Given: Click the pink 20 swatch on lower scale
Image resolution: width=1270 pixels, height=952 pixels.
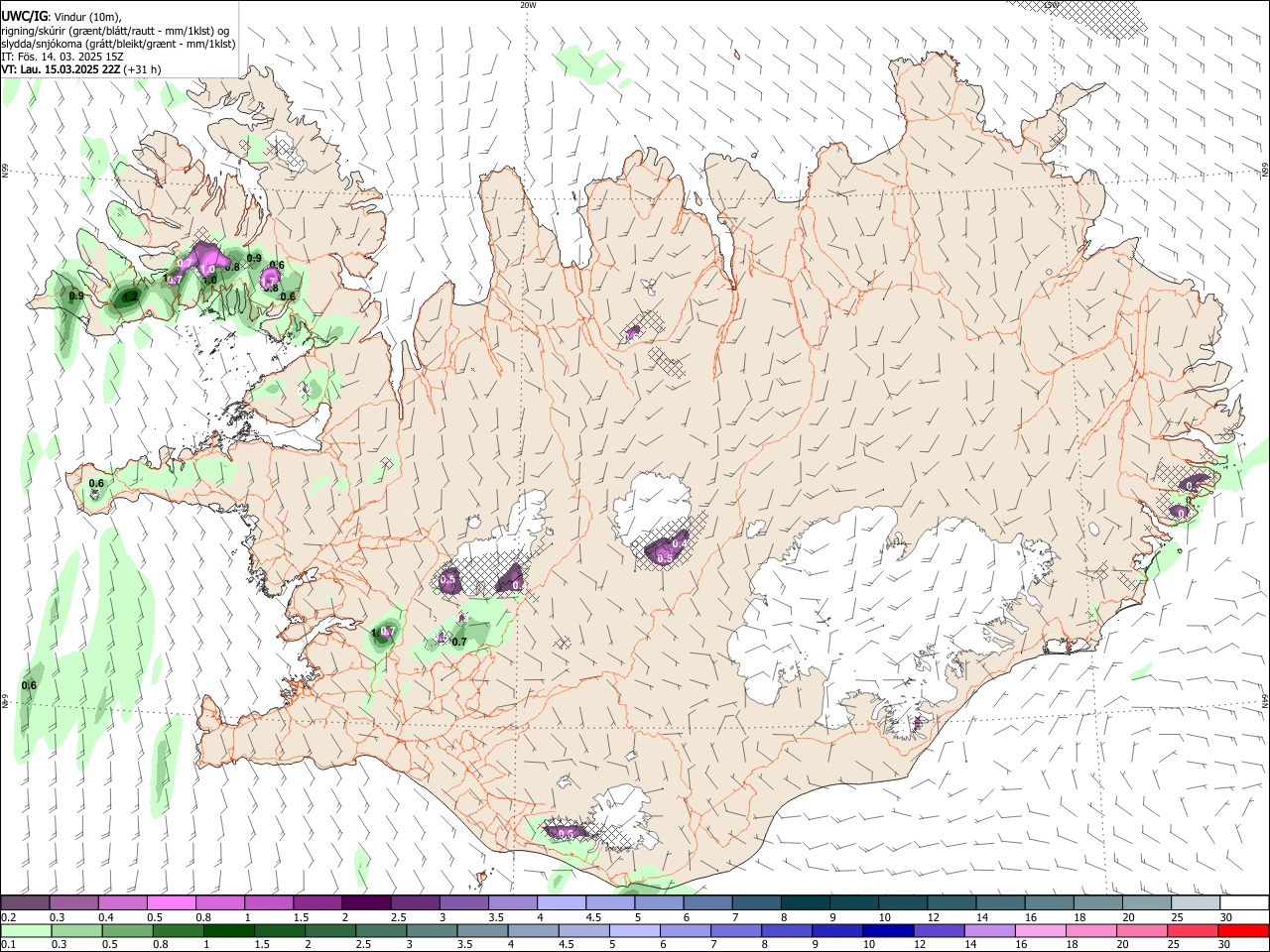Looking at the screenshot, I should pos(1141,930).
